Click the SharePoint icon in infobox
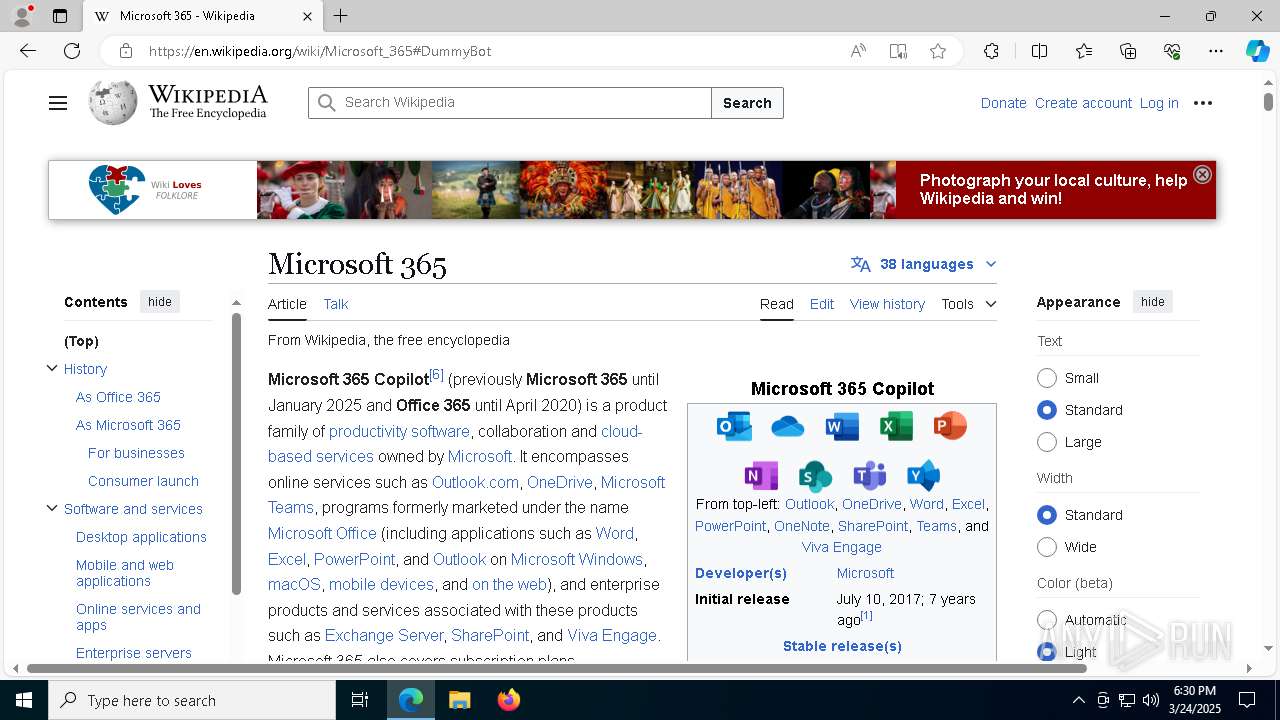Image resolution: width=1280 pixels, height=720 pixels. click(815, 476)
